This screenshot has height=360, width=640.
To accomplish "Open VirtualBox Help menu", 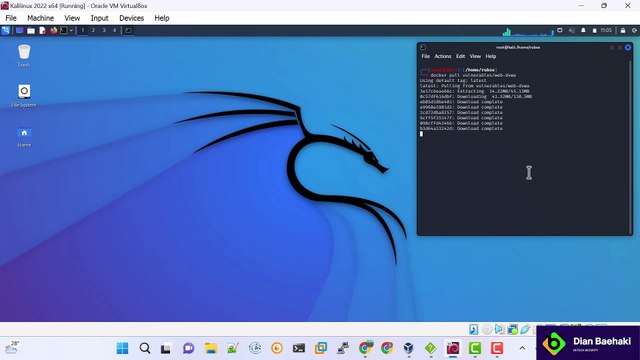I will (x=162, y=18).
